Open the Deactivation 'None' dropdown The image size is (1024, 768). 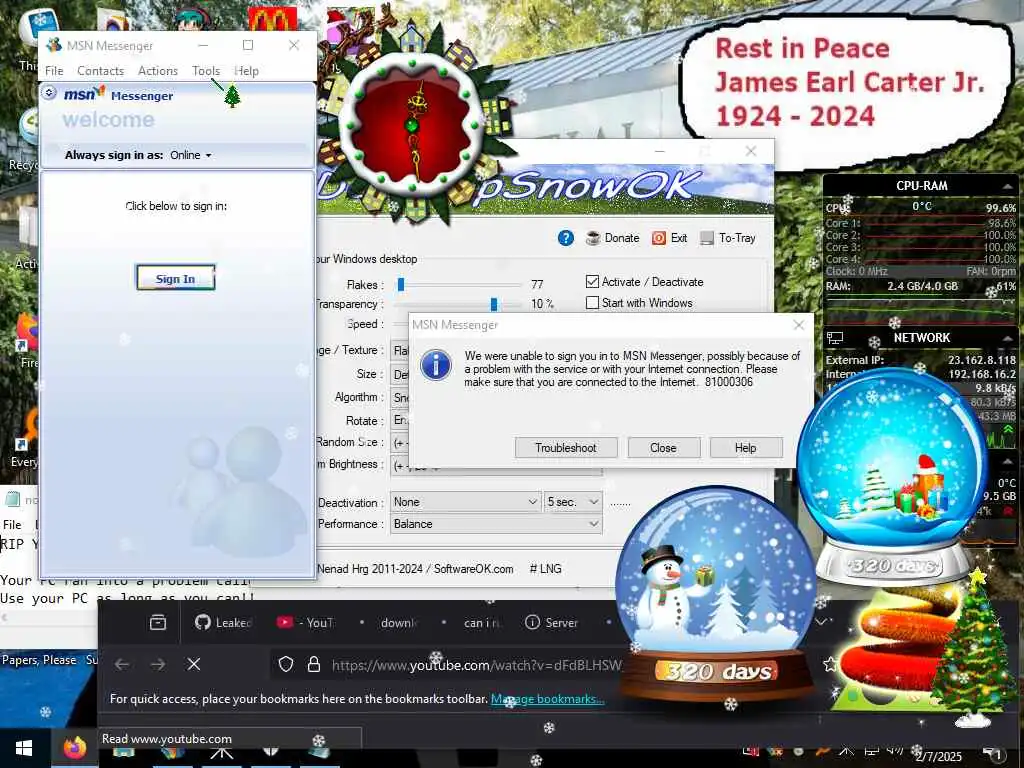[x=466, y=502]
